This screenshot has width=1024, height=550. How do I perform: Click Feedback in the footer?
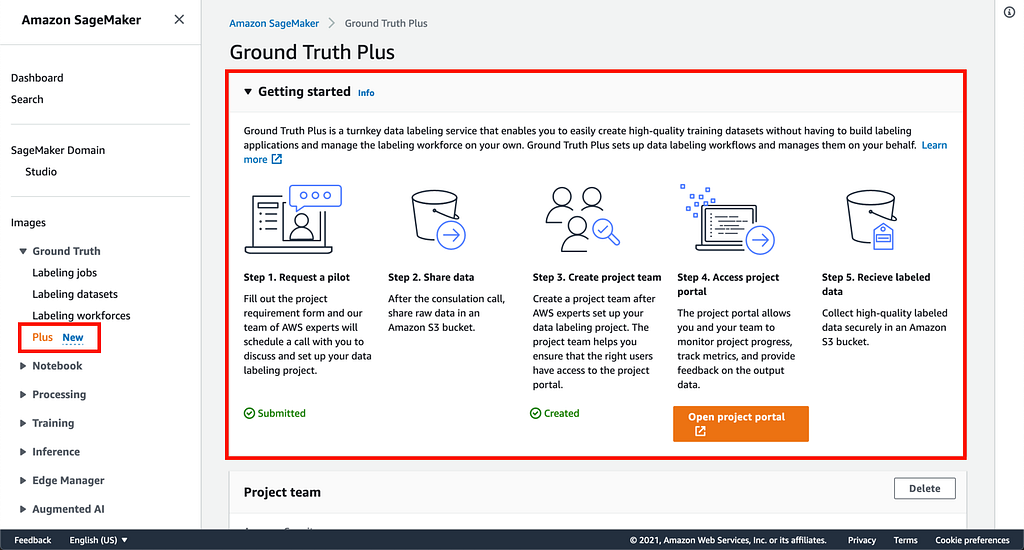pyautogui.click(x=33, y=540)
